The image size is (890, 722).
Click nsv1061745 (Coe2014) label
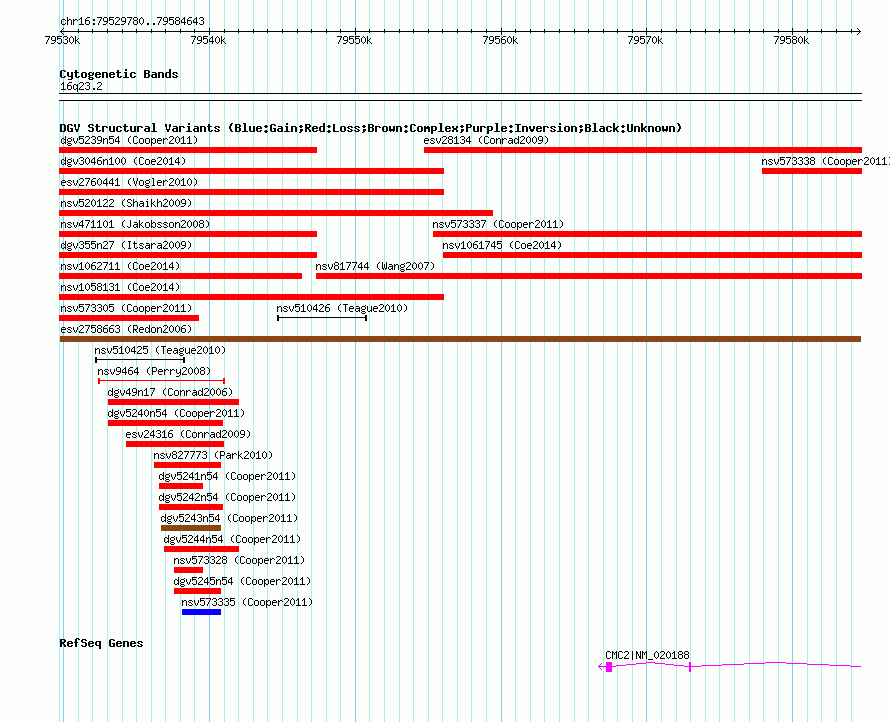(x=502, y=245)
